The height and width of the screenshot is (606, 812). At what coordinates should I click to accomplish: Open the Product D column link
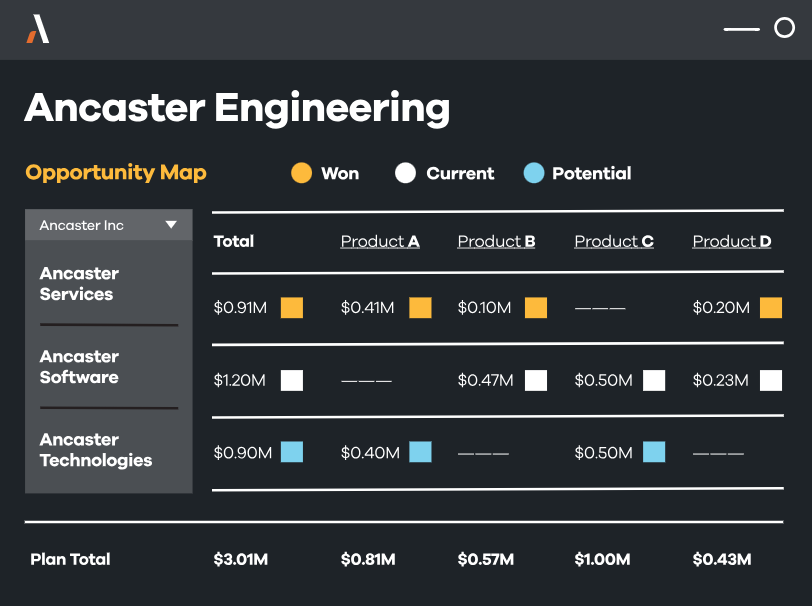pyautogui.click(x=732, y=241)
